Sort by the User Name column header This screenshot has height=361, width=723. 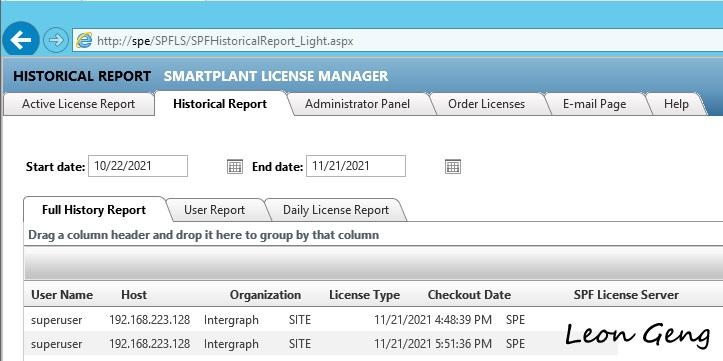pos(62,295)
